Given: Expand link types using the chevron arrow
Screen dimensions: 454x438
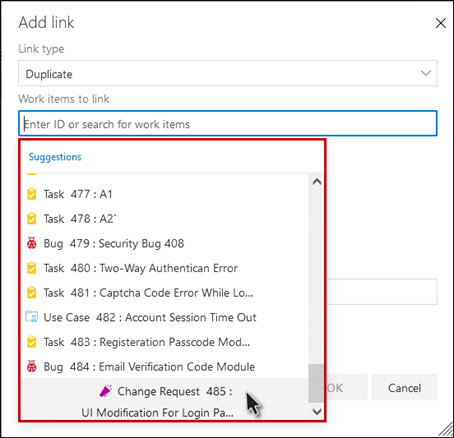Looking at the screenshot, I should [x=426, y=73].
